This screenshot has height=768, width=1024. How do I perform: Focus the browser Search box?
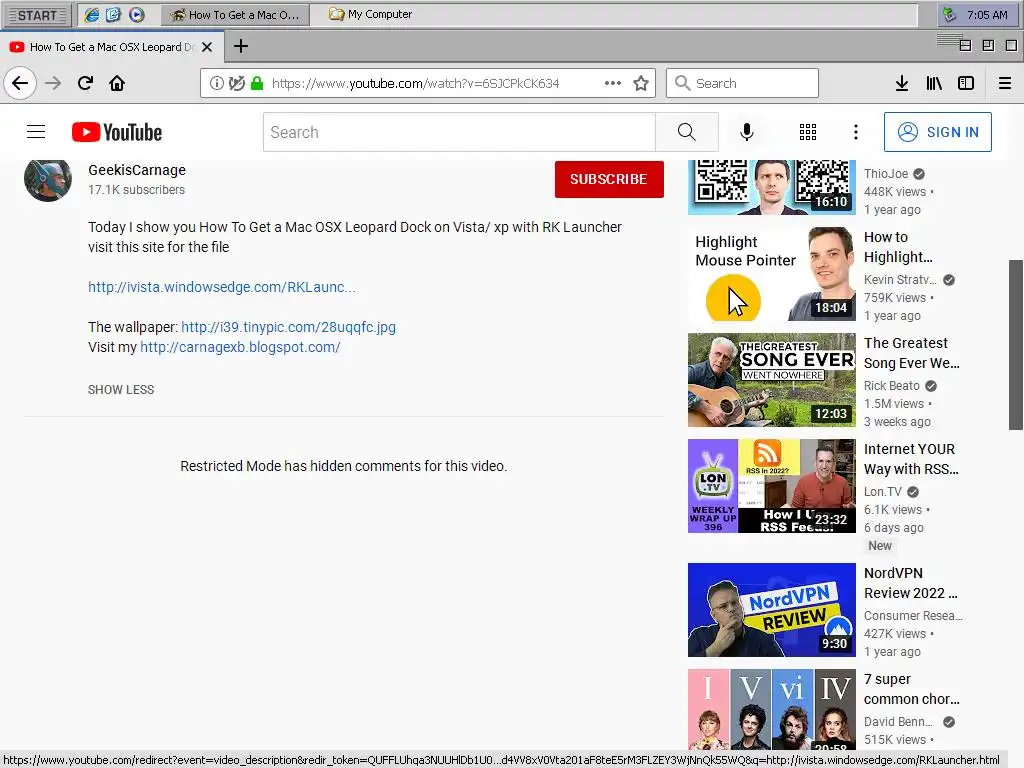742,83
